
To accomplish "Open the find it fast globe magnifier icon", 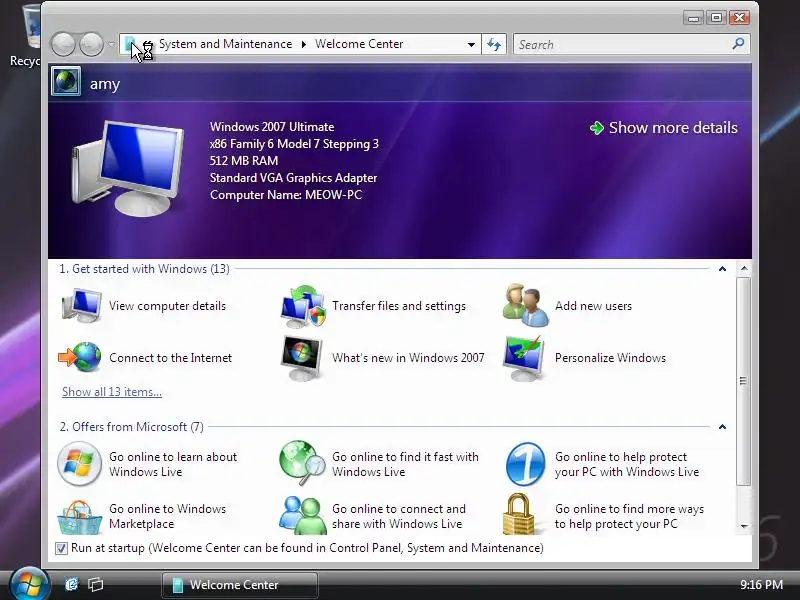I will click(303, 463).
